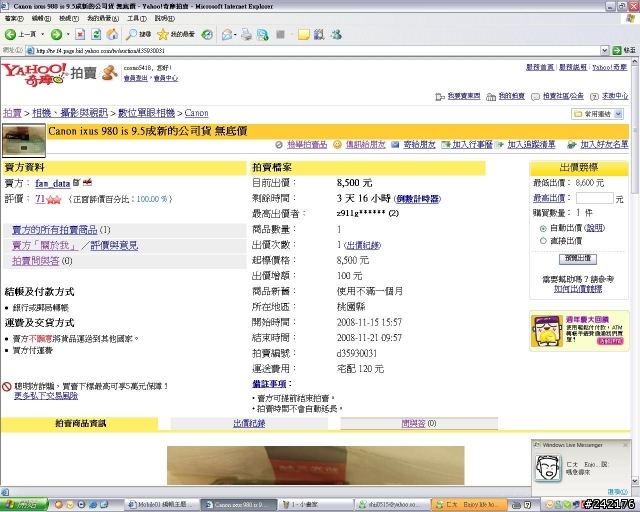Select the automatic bid radio button

pyautogui.click(x=543, y=228)
